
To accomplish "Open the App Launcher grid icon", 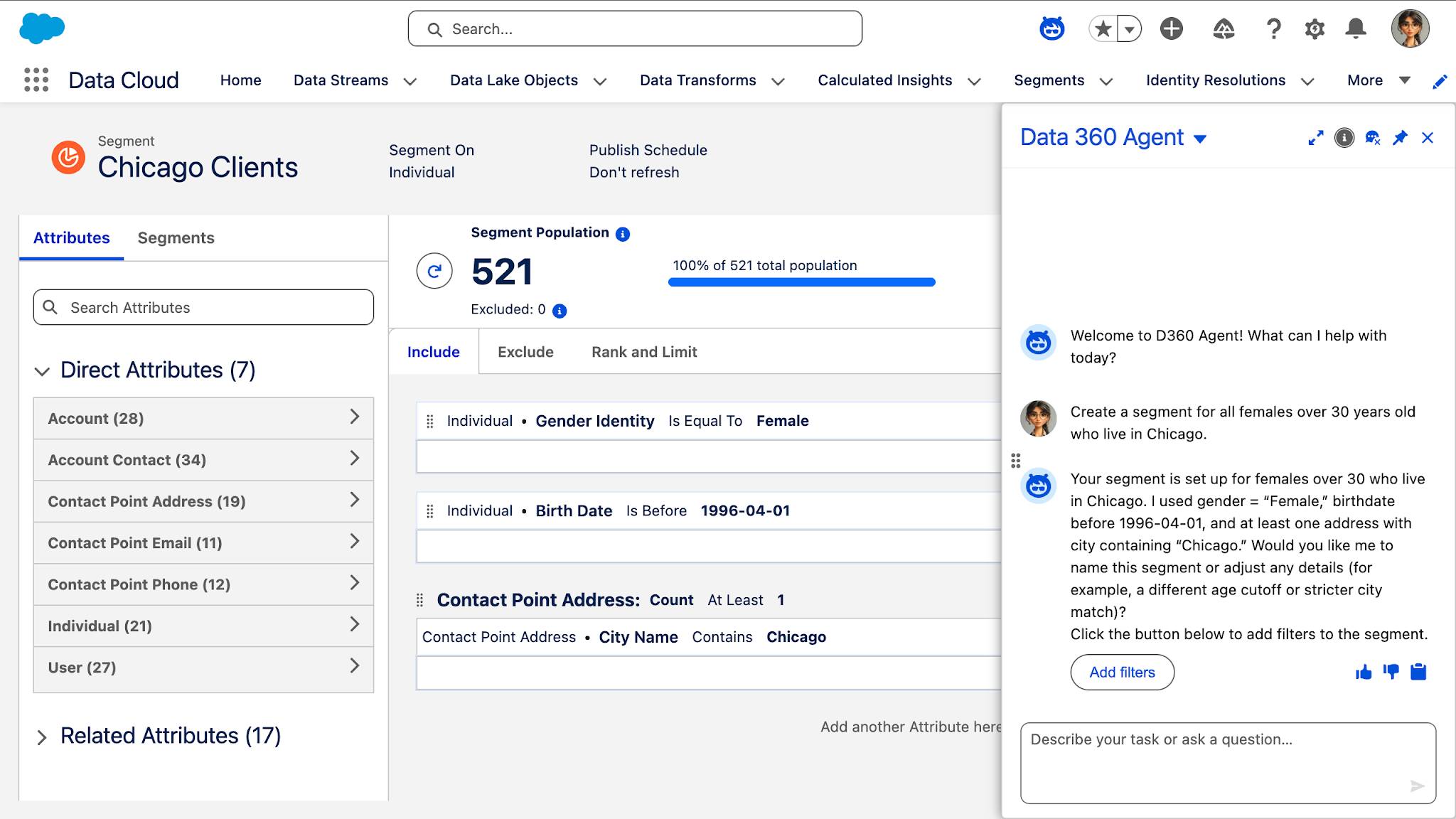I will 36,80.
